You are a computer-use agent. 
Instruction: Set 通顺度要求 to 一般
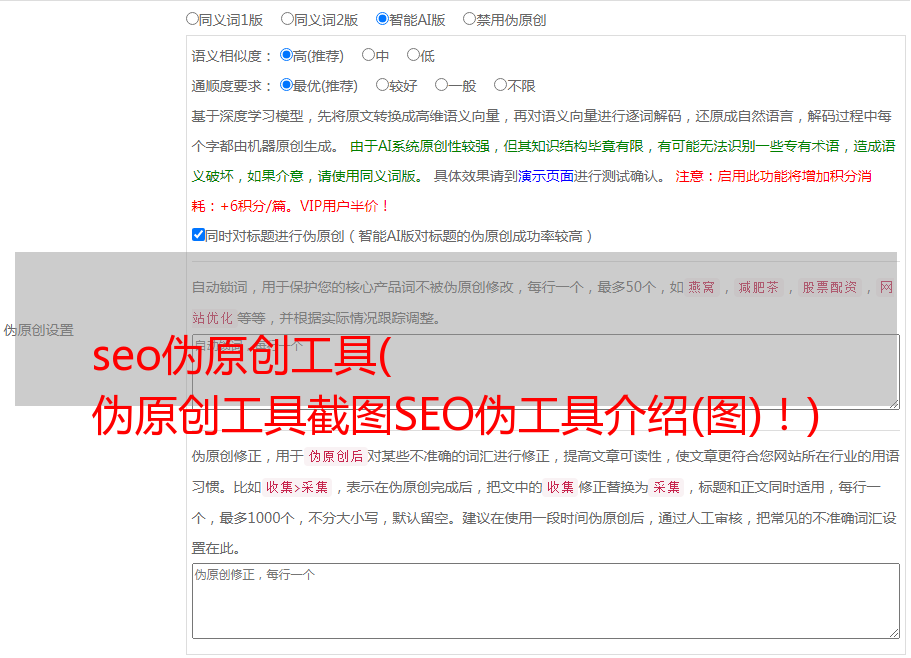442,85
